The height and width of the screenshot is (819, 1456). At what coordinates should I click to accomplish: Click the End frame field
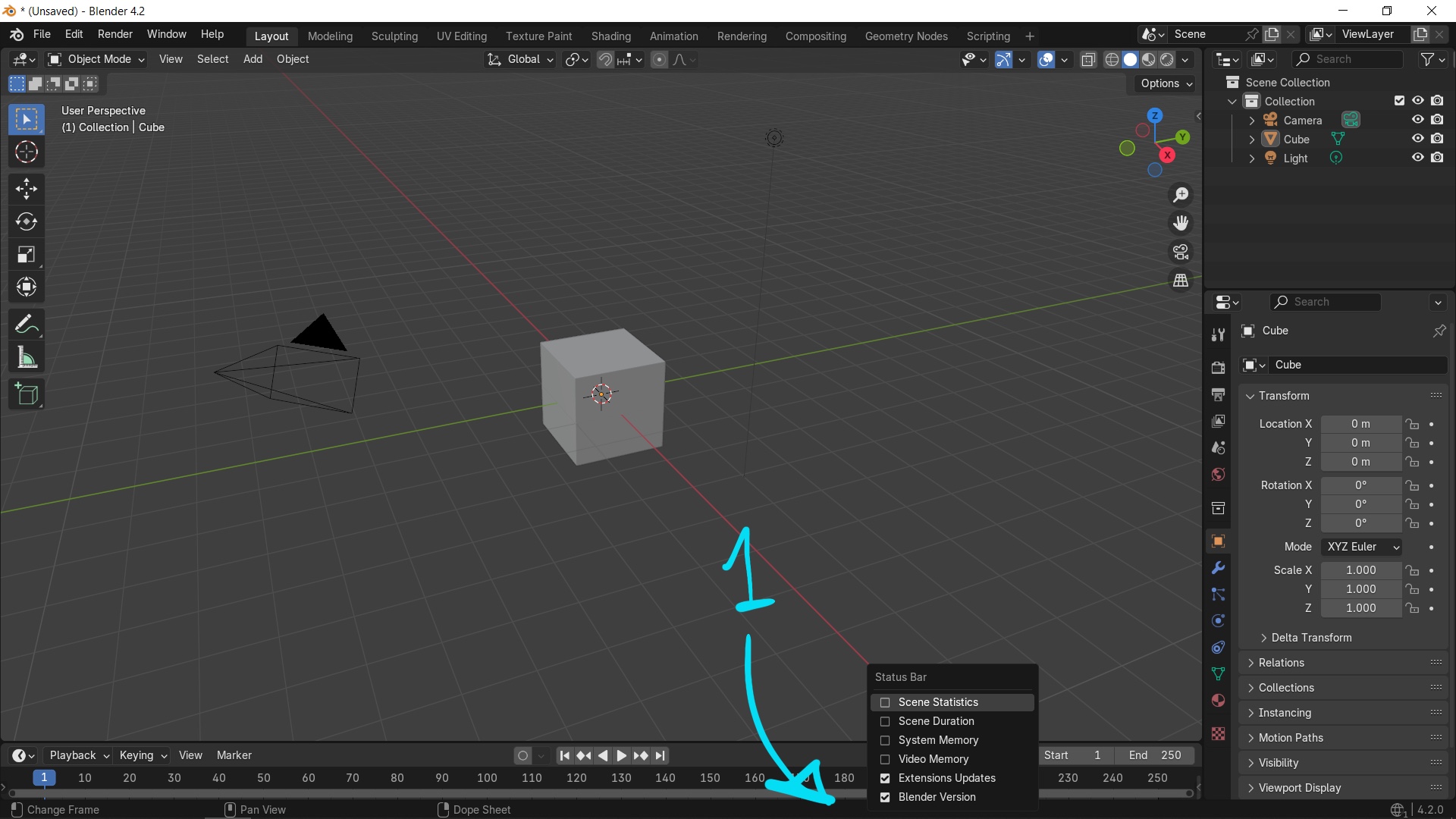[x=1154, y=755]
